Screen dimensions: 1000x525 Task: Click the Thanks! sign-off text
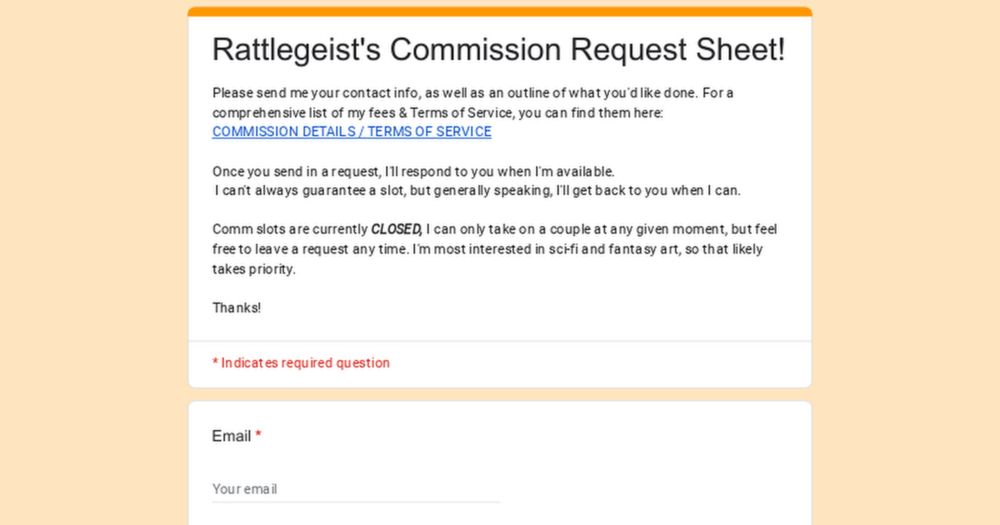tap(237, 308)
